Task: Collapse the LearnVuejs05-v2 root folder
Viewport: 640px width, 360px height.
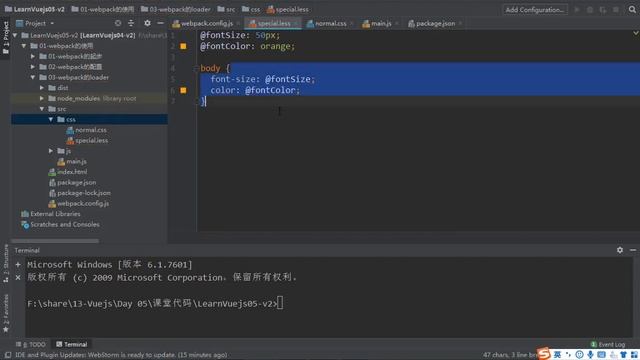Action: click(x=15, y=36)
